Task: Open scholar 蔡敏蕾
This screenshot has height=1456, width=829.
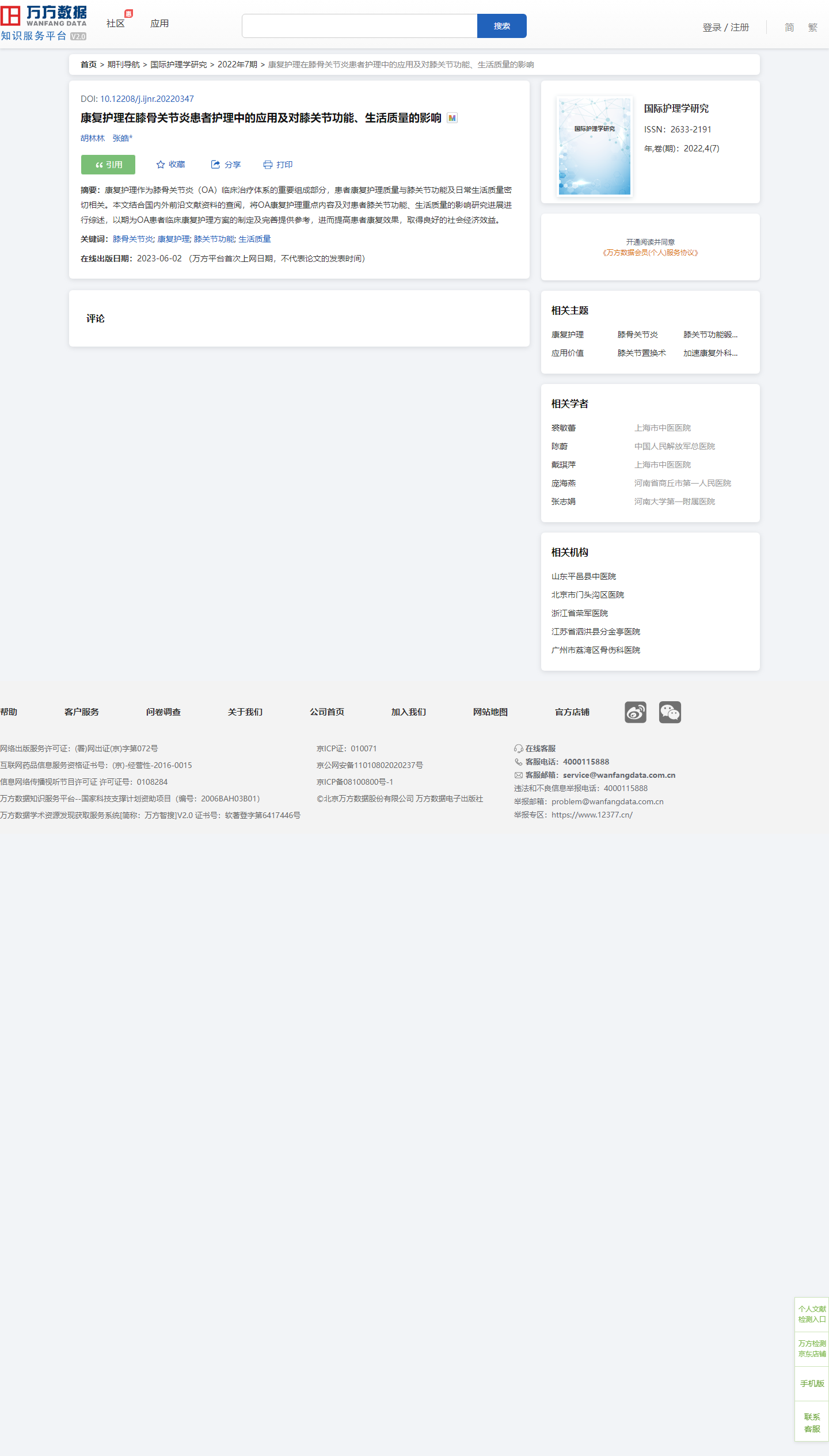Action: [x=564, y=428]
